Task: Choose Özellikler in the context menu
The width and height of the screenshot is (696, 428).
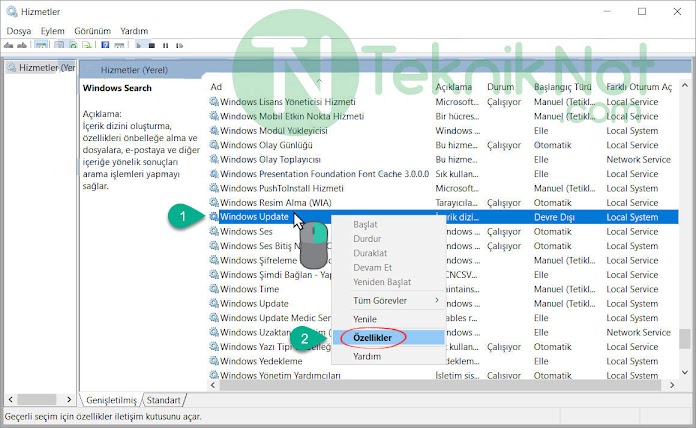Action: pos(388,337)
